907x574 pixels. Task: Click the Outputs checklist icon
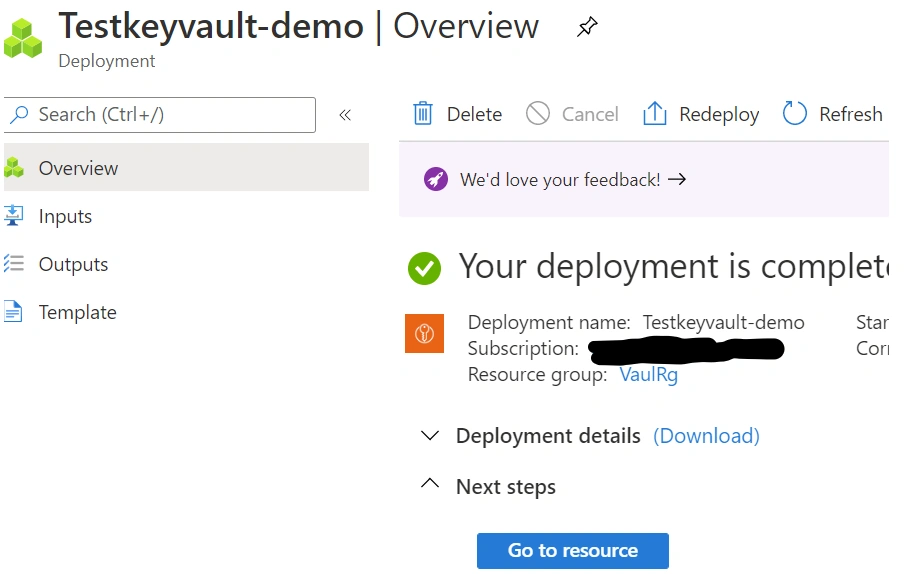point(14,263)
